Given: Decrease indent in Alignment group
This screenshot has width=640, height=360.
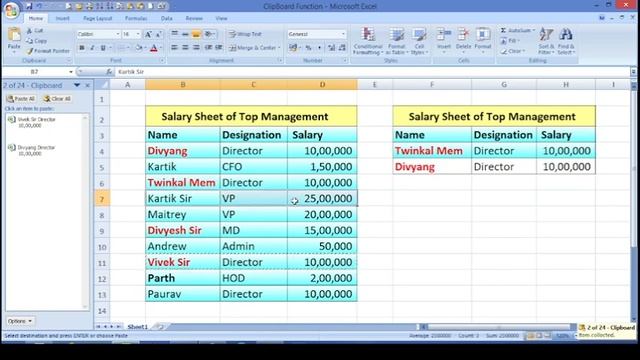Looking at the screenshot, I should tap(209, 48).
